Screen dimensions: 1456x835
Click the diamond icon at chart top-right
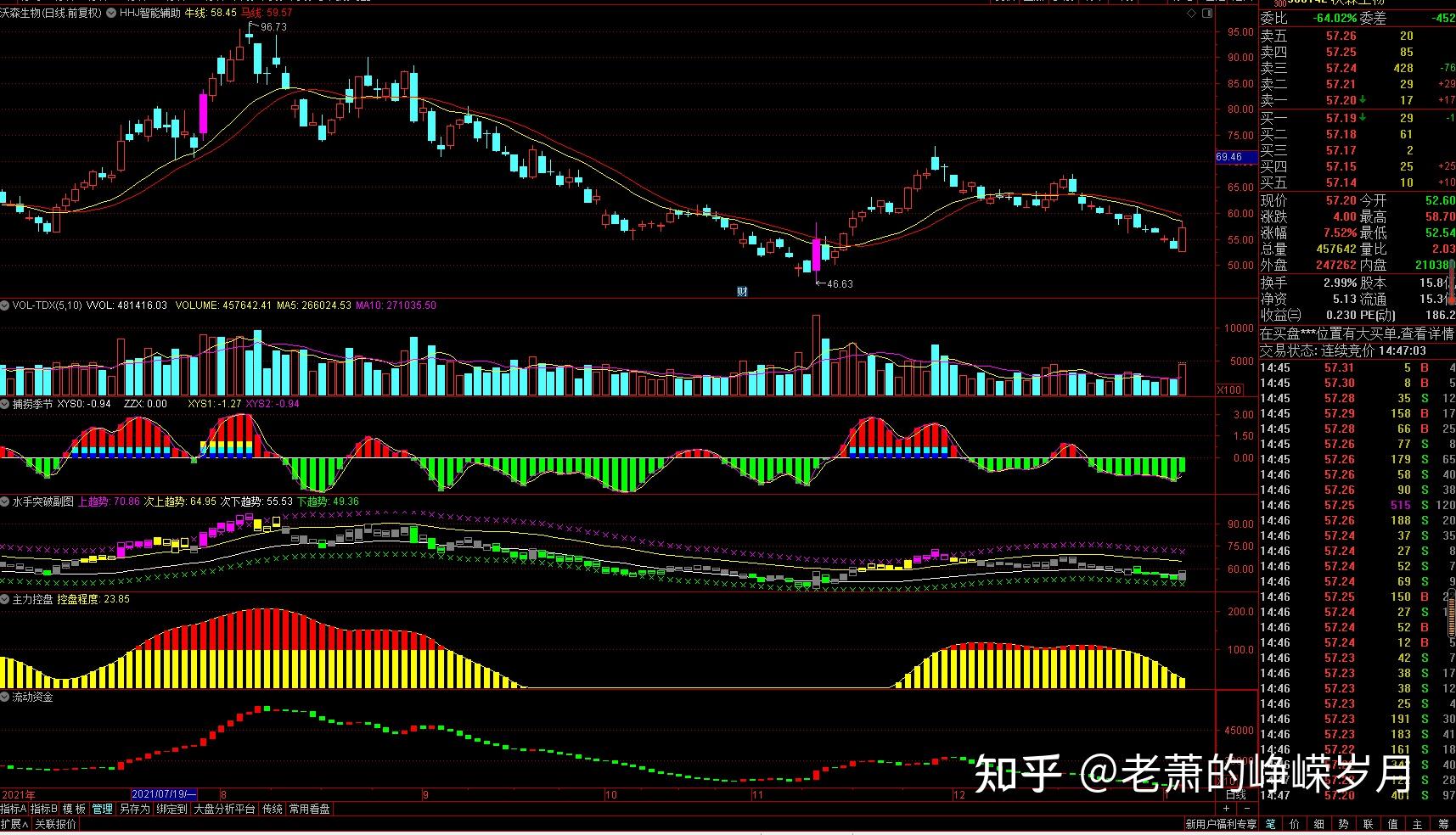point(1192,14)
